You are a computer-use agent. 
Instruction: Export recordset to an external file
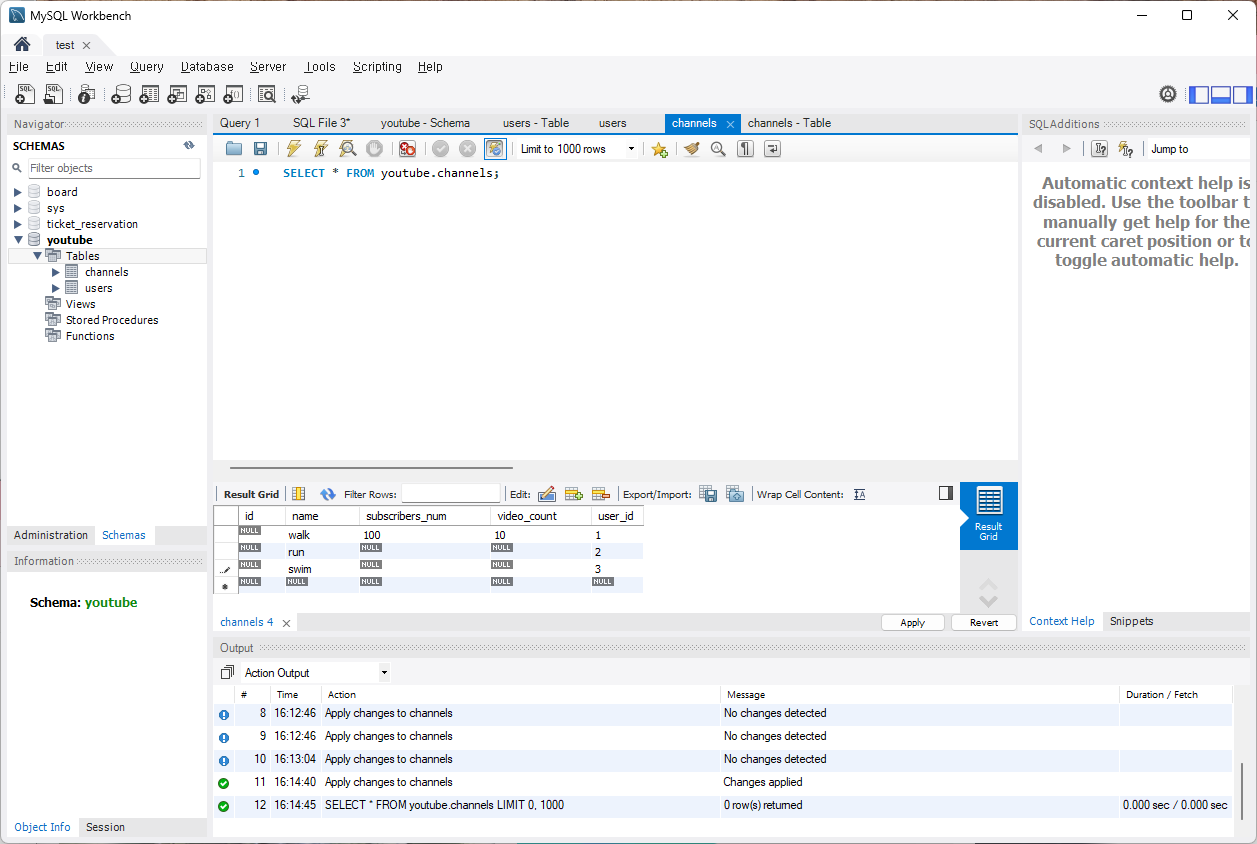click(708, 494)
